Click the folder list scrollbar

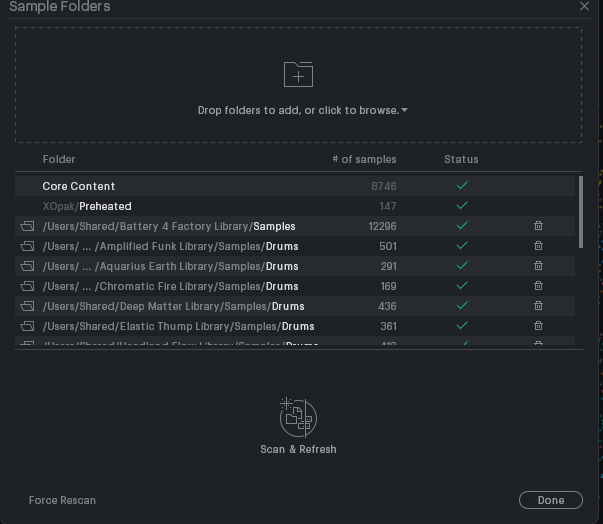coord(580,211)
